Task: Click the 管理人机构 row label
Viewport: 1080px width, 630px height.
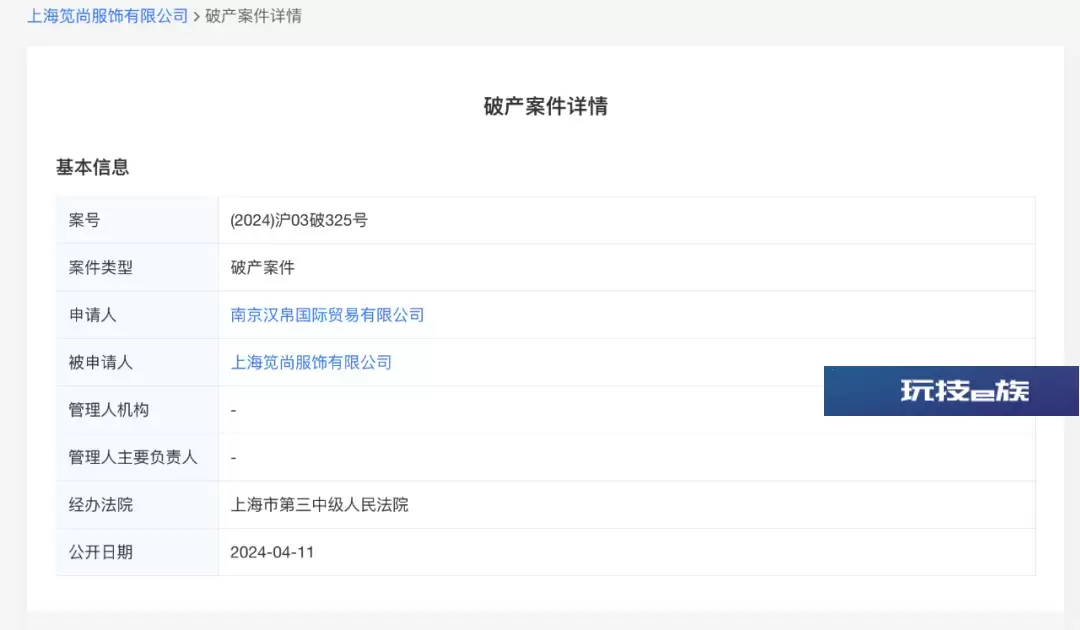Action: pyautogui.click(x=108, y=410)
